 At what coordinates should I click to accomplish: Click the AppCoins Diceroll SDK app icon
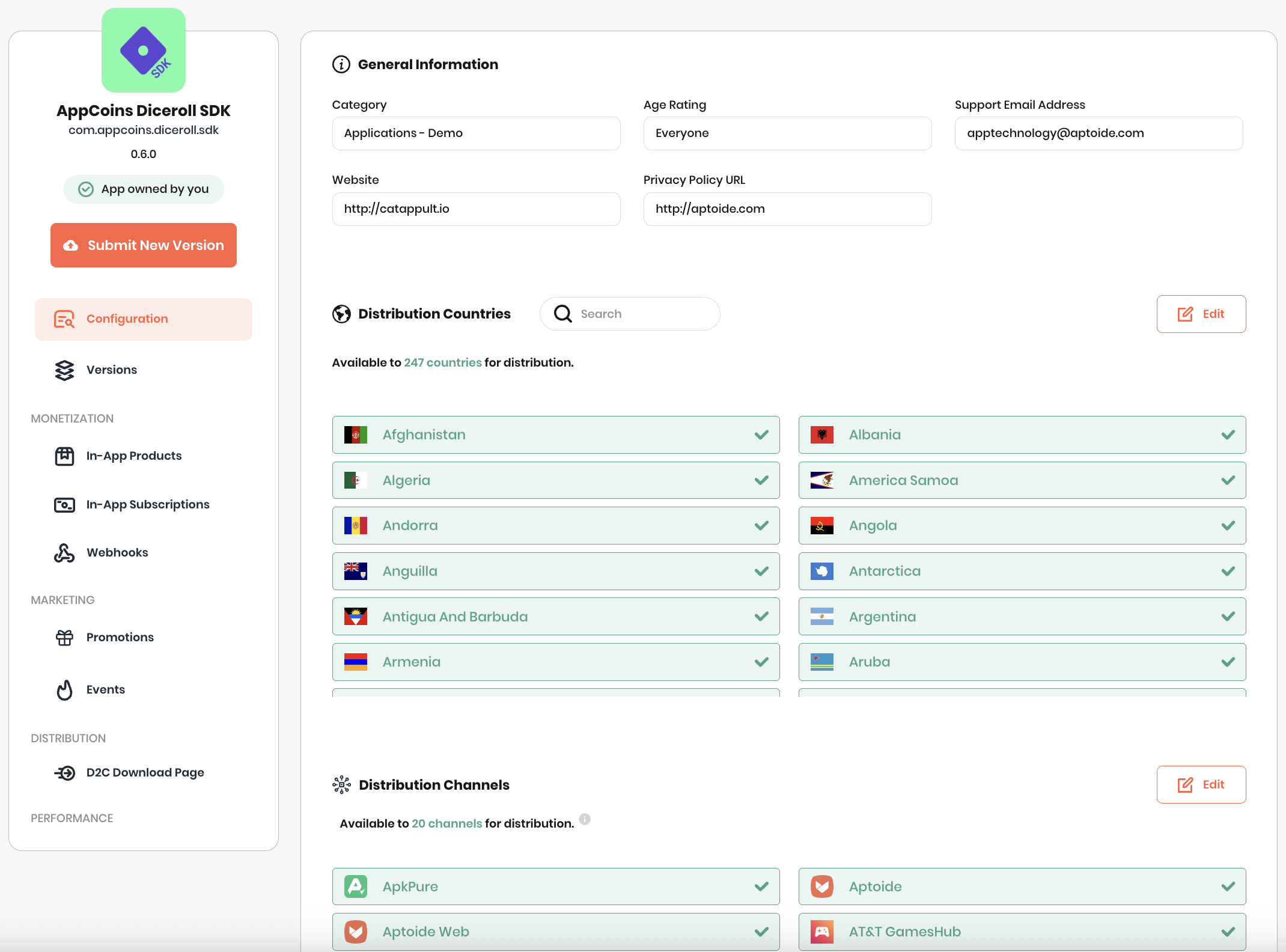[x=144, y=50]
